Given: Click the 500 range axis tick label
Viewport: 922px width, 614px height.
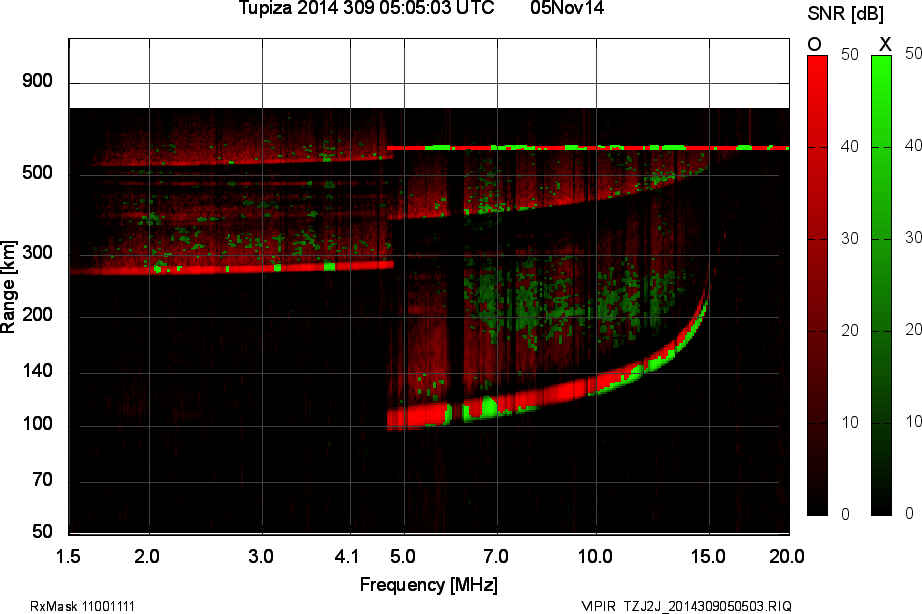Looking at the screenshot, I should 38,173.
